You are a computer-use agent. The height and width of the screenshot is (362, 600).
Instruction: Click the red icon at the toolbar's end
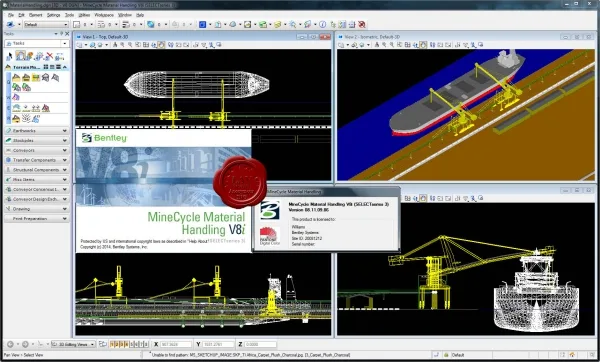pyautogui.click(x=361, y=24)
